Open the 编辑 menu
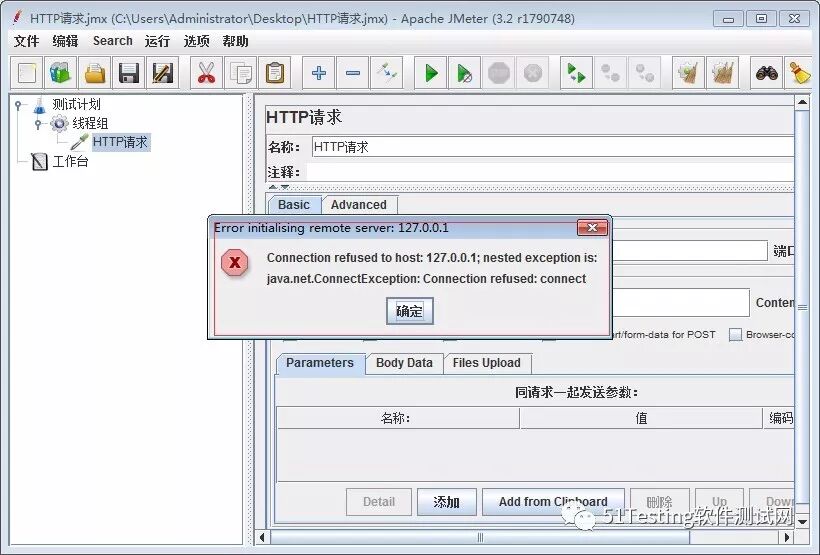The height and width of the screenshot is (555, 820). [x=65, y=41]
